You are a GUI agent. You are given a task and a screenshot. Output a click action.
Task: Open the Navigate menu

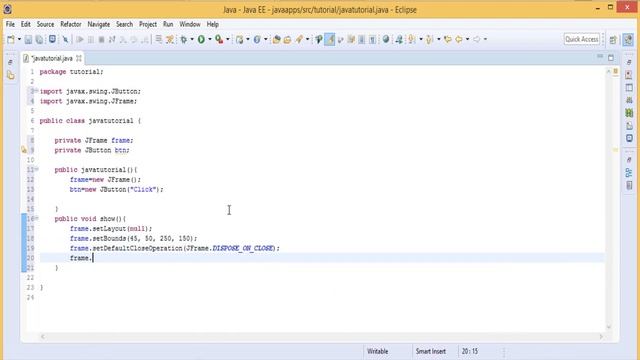click(x=98, y=24)
